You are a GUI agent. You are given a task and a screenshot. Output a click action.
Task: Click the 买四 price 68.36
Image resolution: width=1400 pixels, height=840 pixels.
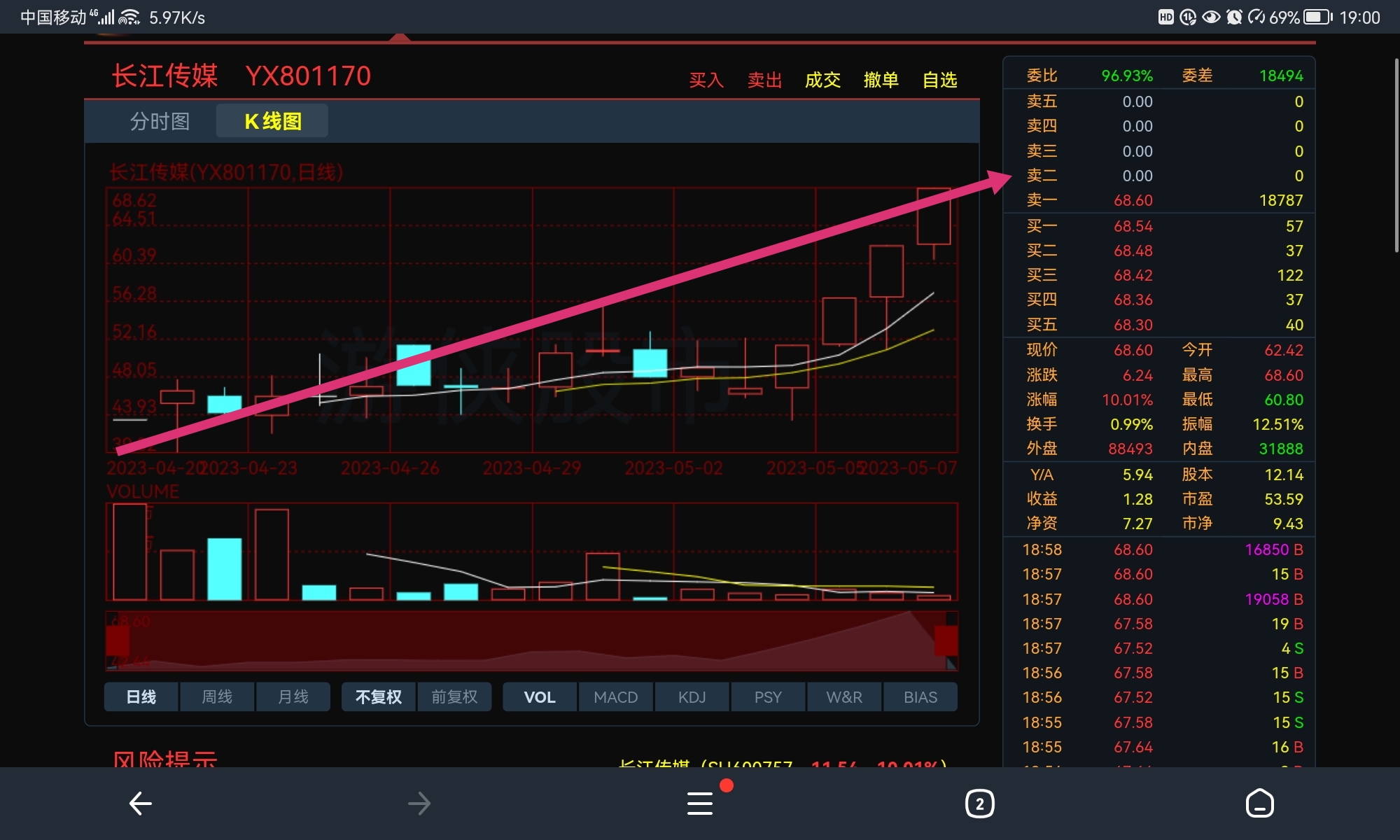tap(1133, 300)
